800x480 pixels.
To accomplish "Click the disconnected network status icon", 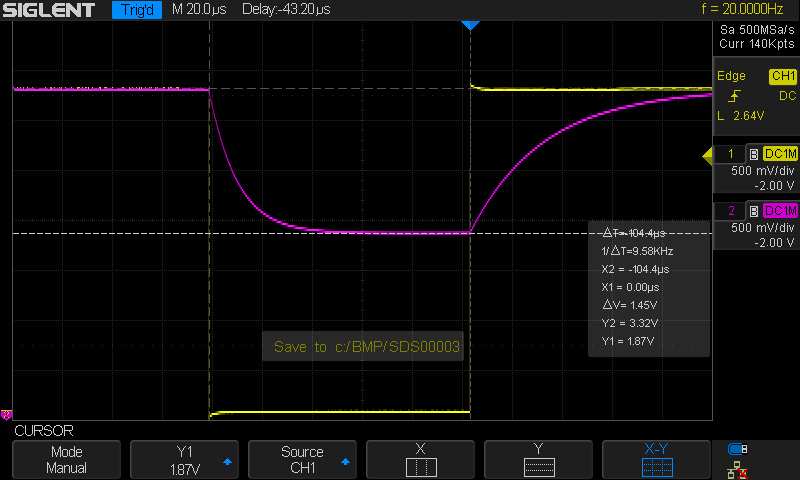I will click(737, 470).
